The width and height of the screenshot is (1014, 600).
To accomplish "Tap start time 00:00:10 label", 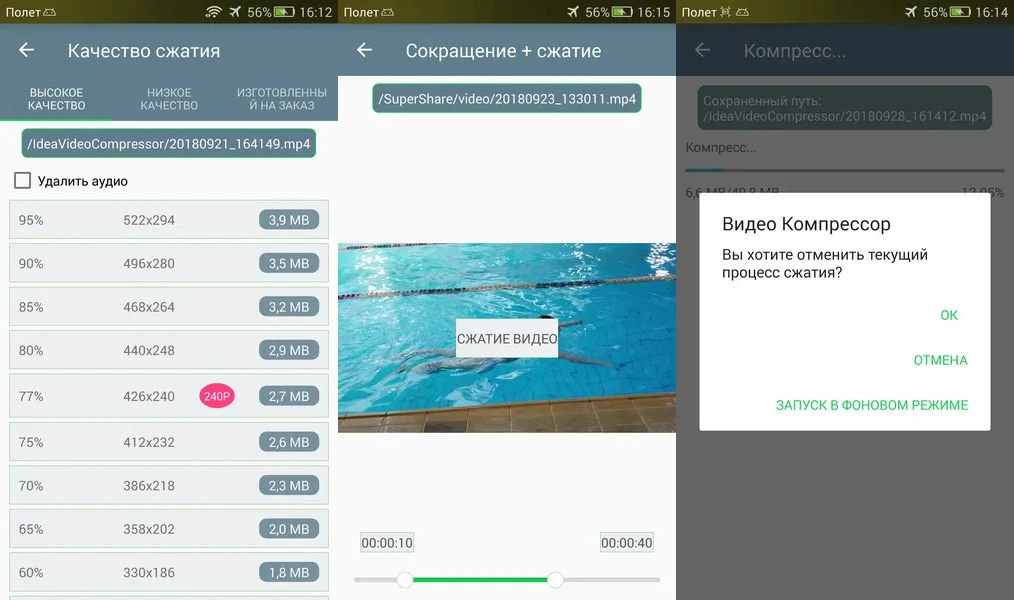I will [387, 542].
